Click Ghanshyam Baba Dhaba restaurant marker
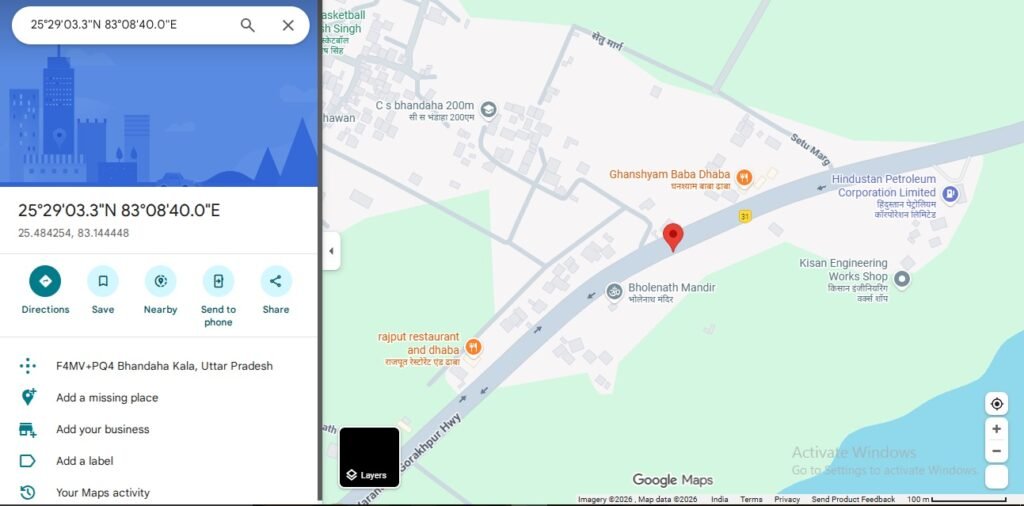This screenshot has width=1024, height=506. 743,176
